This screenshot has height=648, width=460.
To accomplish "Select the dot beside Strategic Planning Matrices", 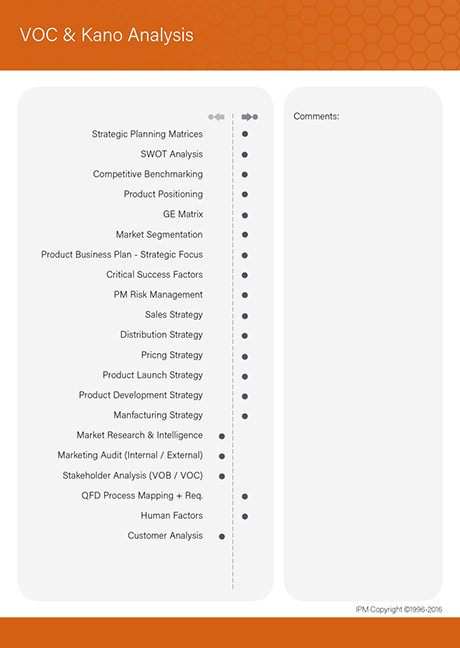I will click(x=245, y=134).
